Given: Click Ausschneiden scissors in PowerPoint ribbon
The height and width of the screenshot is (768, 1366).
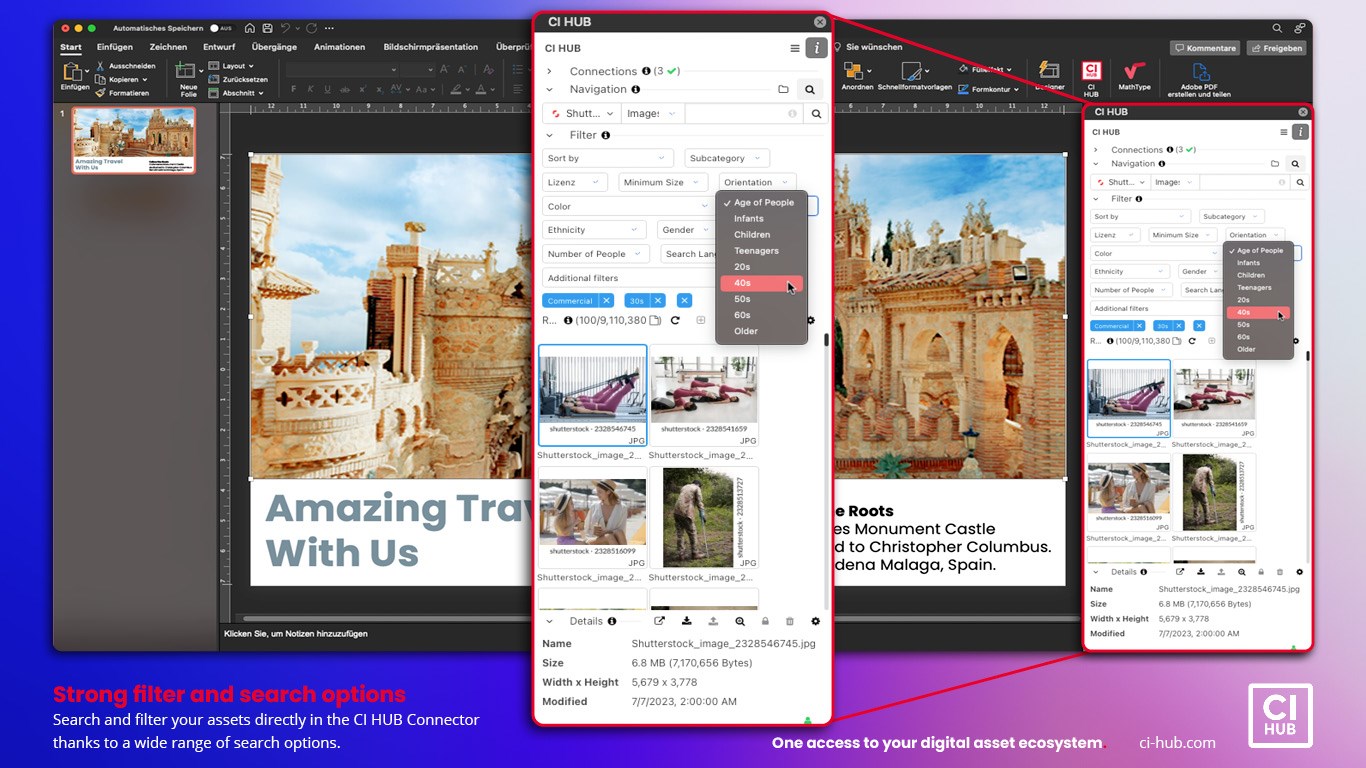Looking at the screenshot, I should (100, 66).
